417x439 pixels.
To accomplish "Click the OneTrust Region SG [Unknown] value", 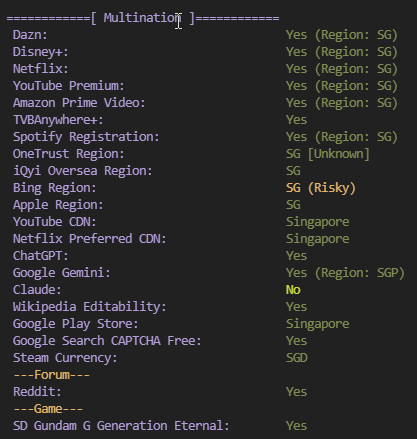I will coord(328,154).
